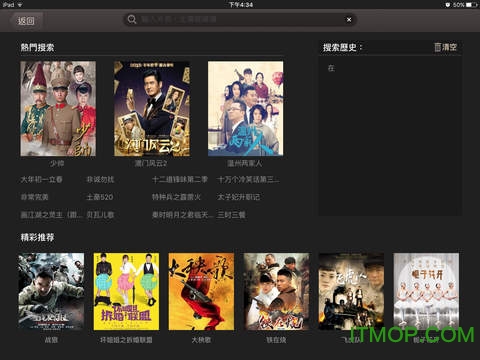Open the 铁在烧 recommended poster
This screenshot has width=480, height=360.
point(276,292)
